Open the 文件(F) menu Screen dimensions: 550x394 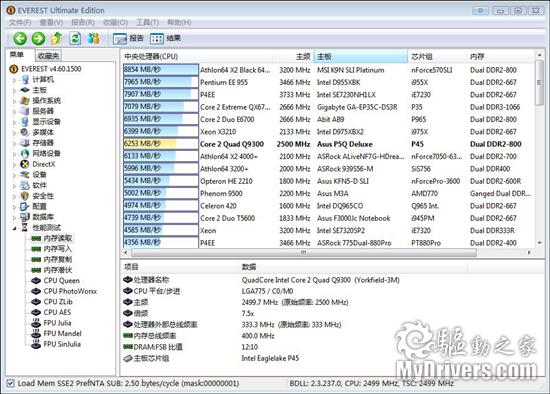(x=20, y=22)
